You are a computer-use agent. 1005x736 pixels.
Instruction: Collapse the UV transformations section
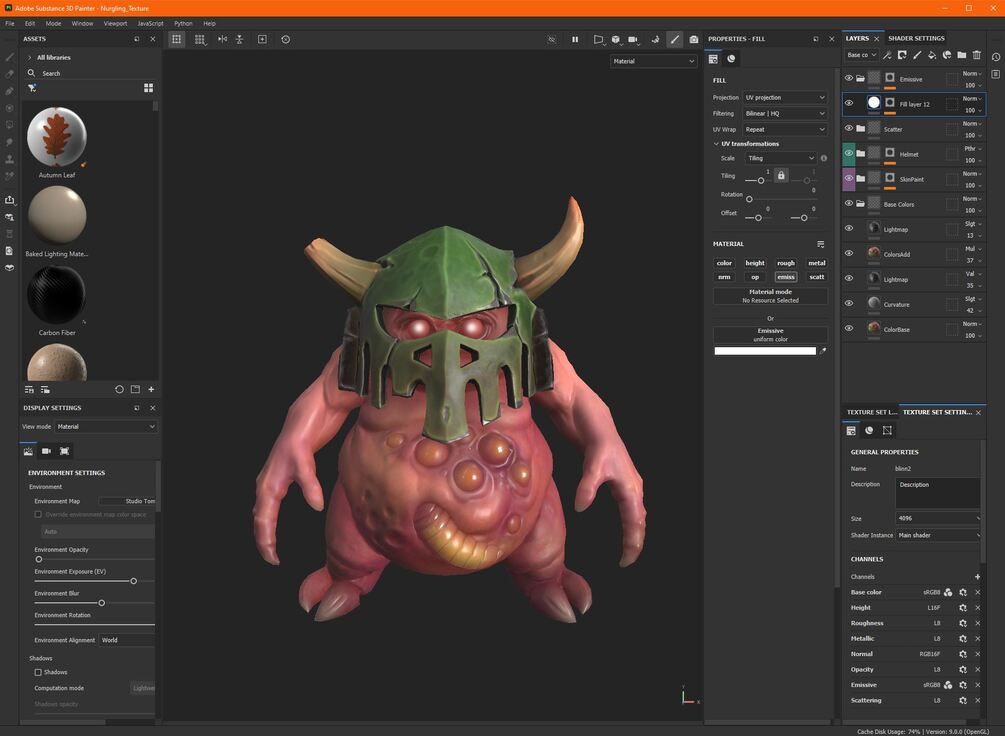(716, 144)
